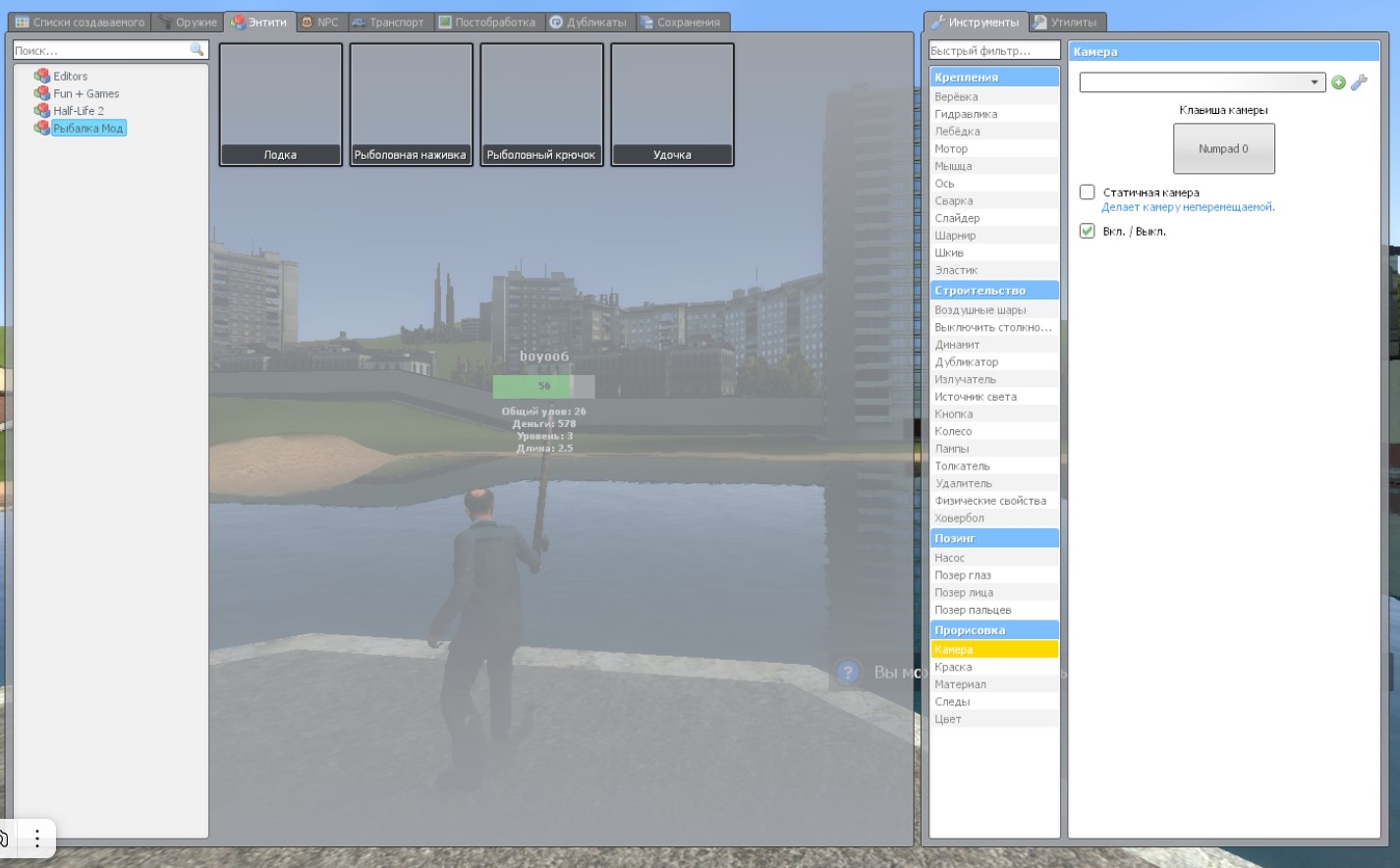Select the Краска tool
This screenshot has height=868, width=1400.
[x=994, y=667]
